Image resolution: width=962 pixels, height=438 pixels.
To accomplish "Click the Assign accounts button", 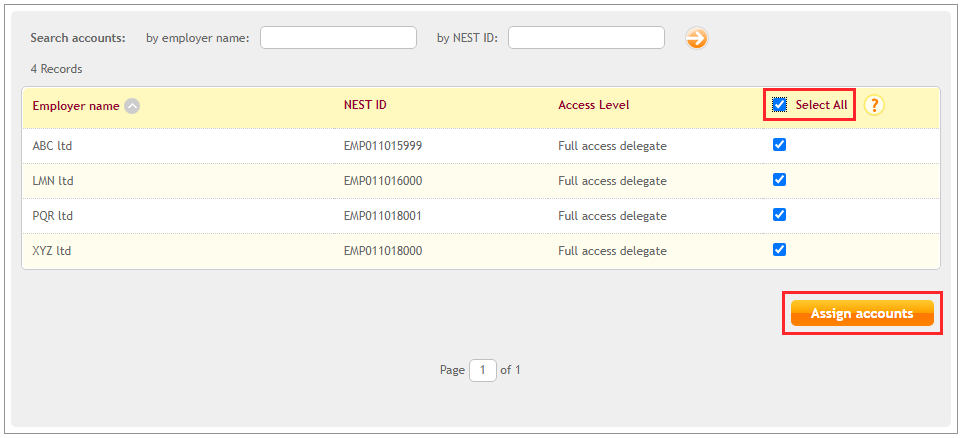I will coord(862,313).
